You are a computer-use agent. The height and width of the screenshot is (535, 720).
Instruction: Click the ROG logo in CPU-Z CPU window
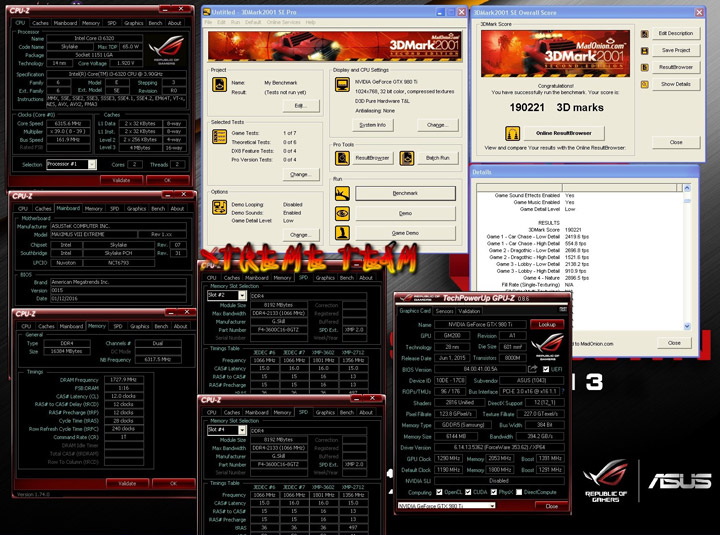[166, 50]
